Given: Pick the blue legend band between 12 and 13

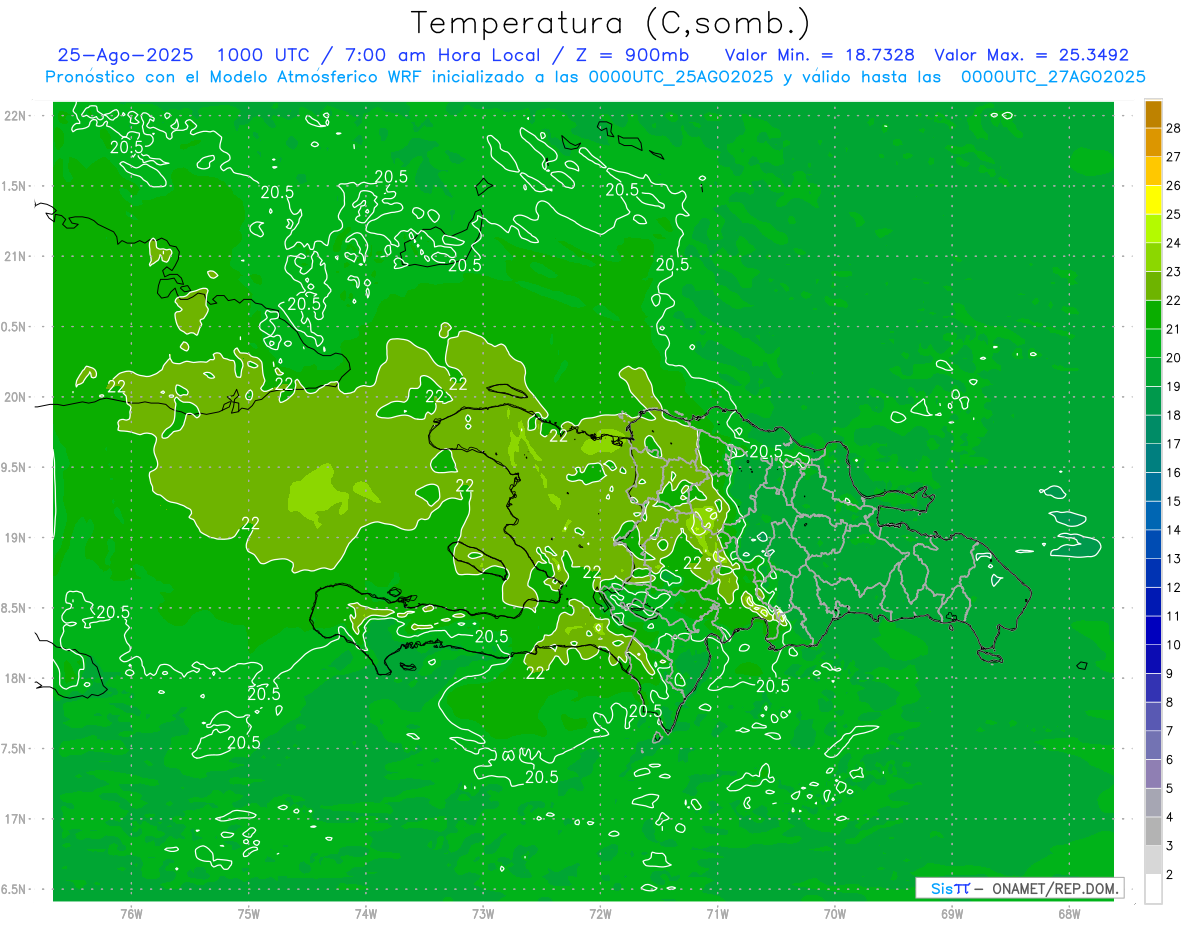Looking at the screenshot, I should coord(1154,573).
